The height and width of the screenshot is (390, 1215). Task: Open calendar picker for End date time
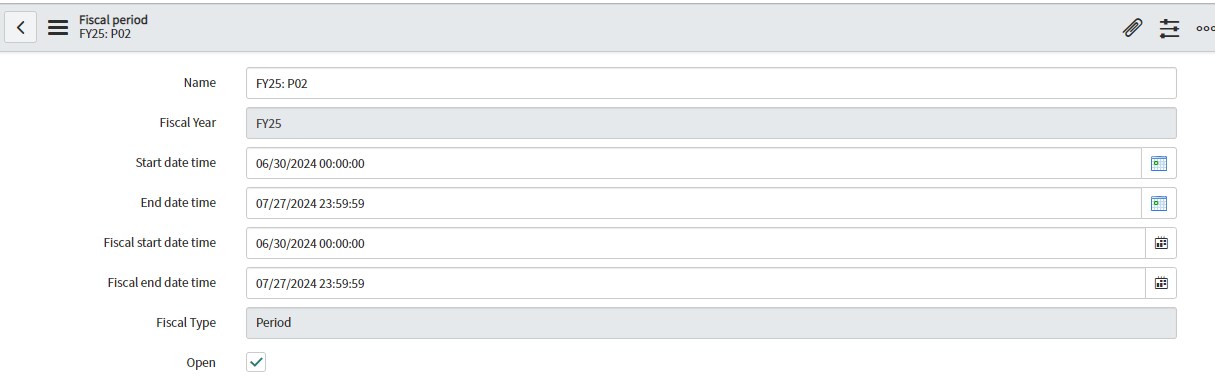[x=1159, y=203]
